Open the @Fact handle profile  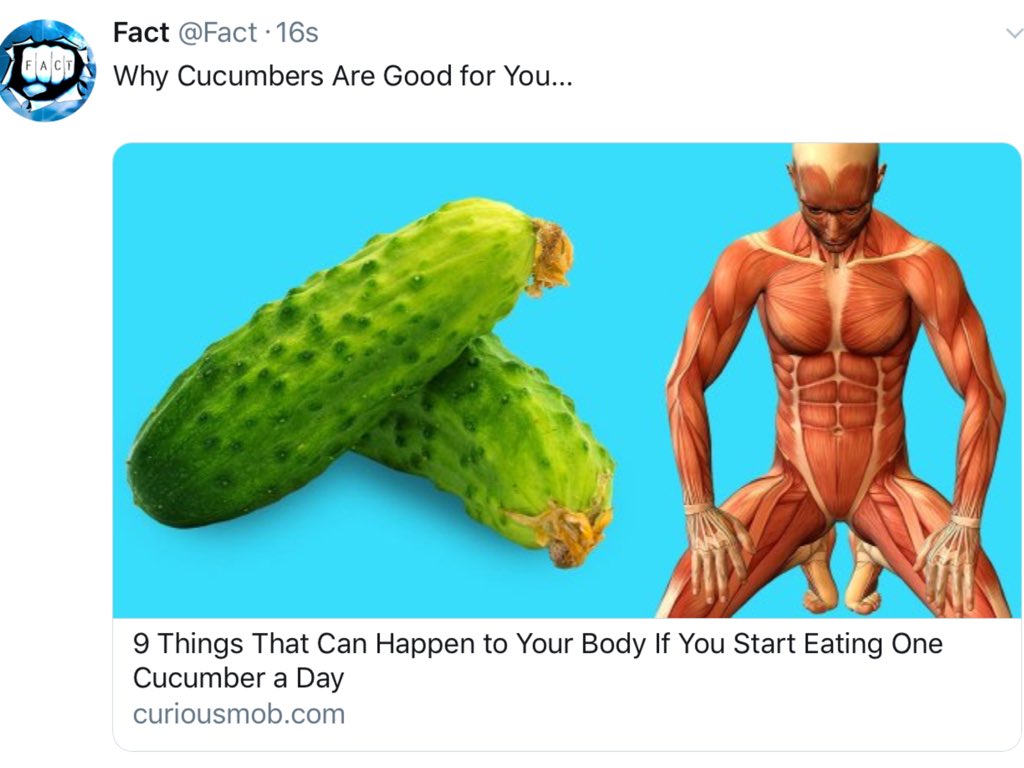(x=217, y=33)
